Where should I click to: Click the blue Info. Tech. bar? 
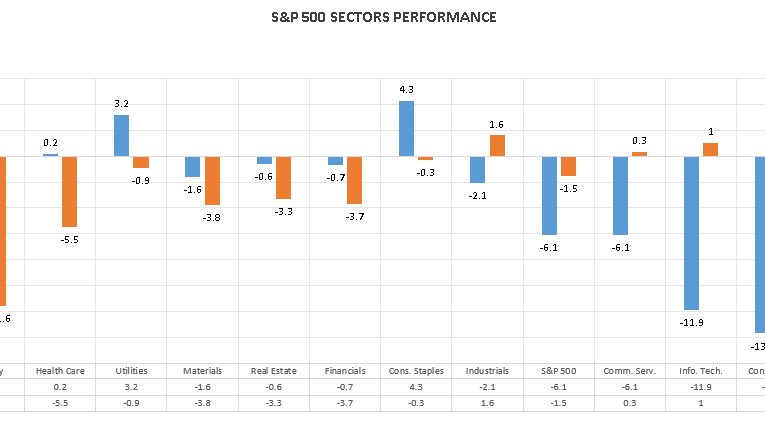pos(691,232)
